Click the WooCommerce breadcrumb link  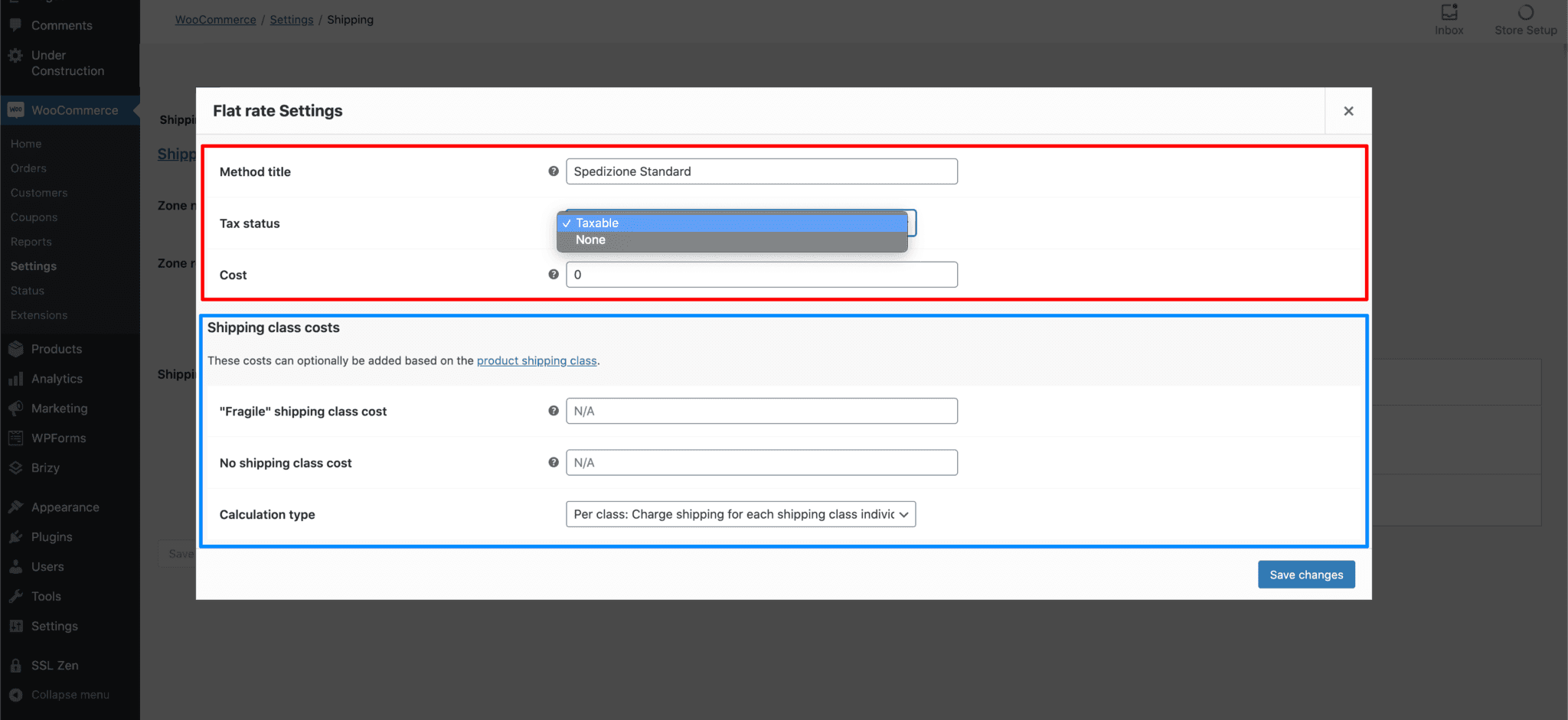[215, 20]
